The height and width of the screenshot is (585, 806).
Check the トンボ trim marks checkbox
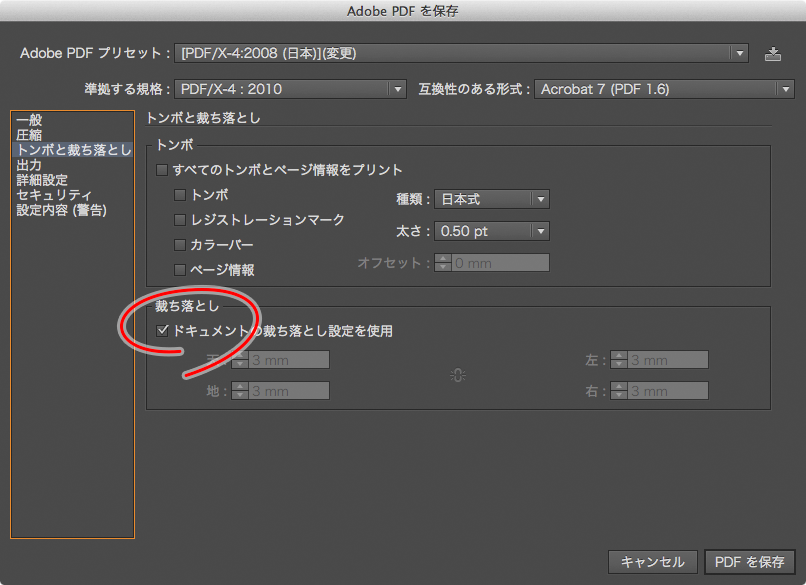(181, 195)
